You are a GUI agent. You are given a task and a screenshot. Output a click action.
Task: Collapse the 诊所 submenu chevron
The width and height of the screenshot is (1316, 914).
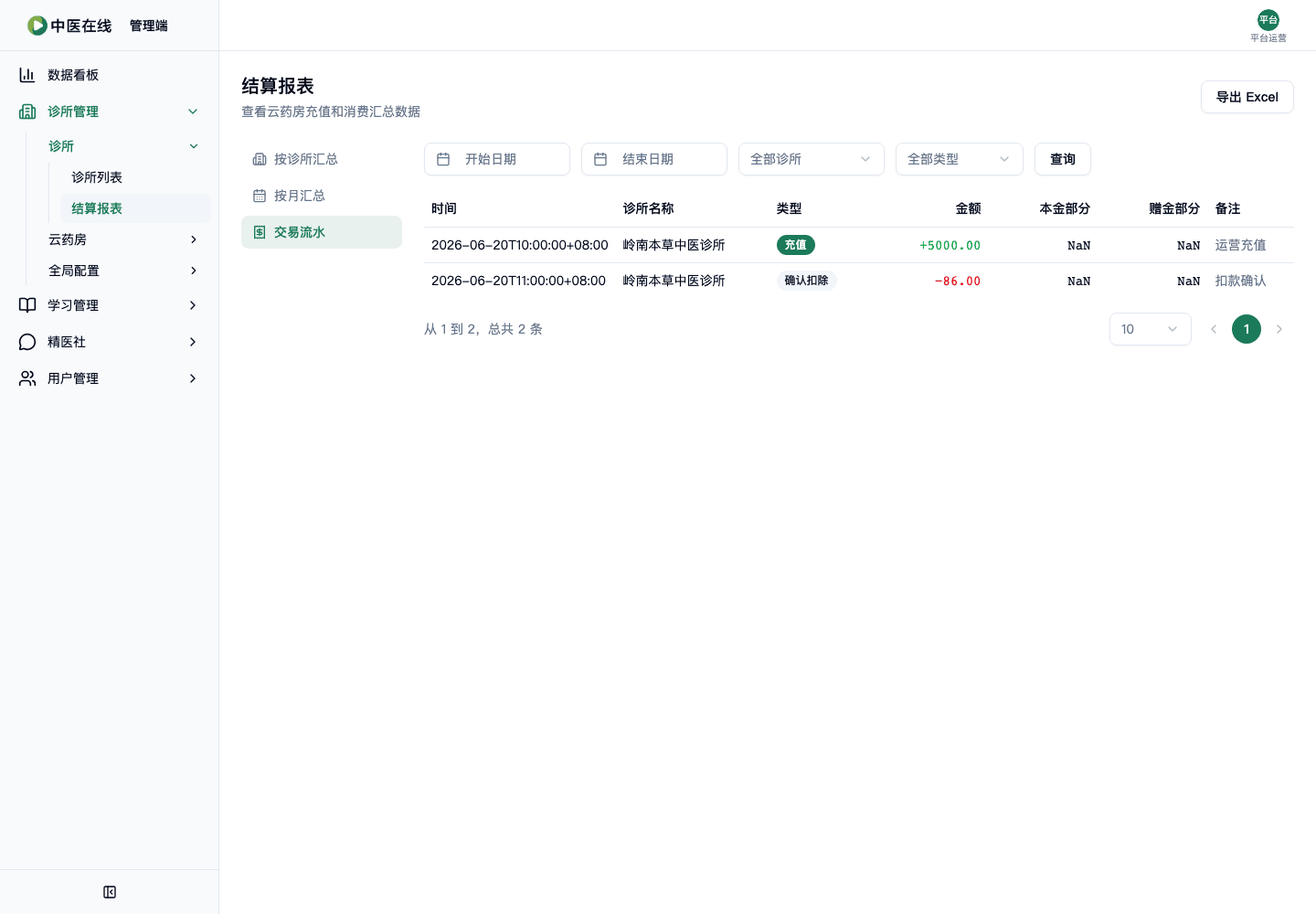[194, 146]
